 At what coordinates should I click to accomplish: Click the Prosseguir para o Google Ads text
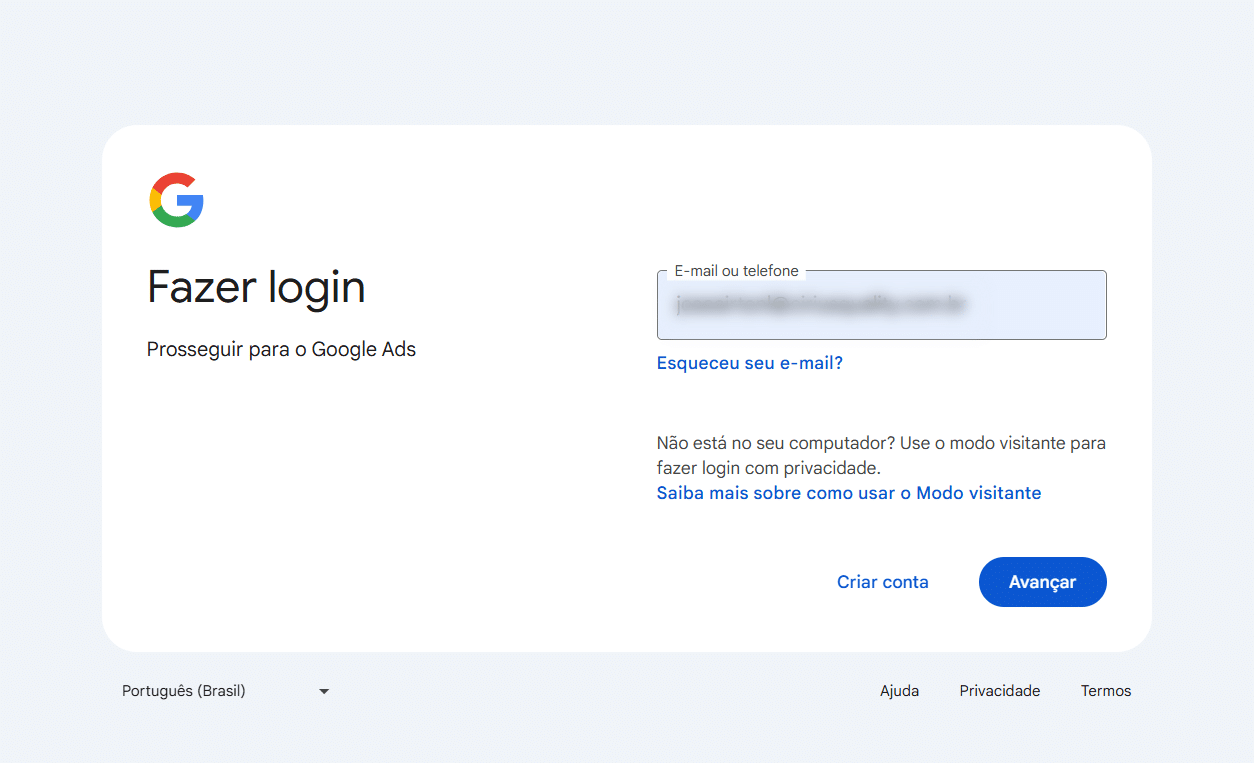281,350
